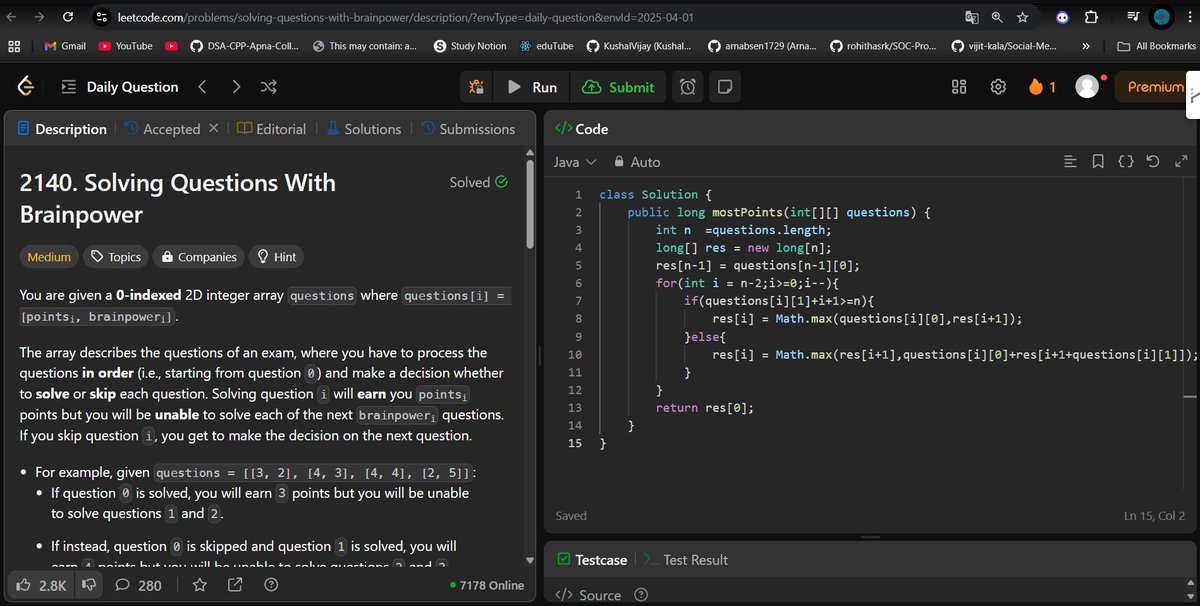Run the code
Viewport: 1200px width, 606px height.
(x=531, y=87)
